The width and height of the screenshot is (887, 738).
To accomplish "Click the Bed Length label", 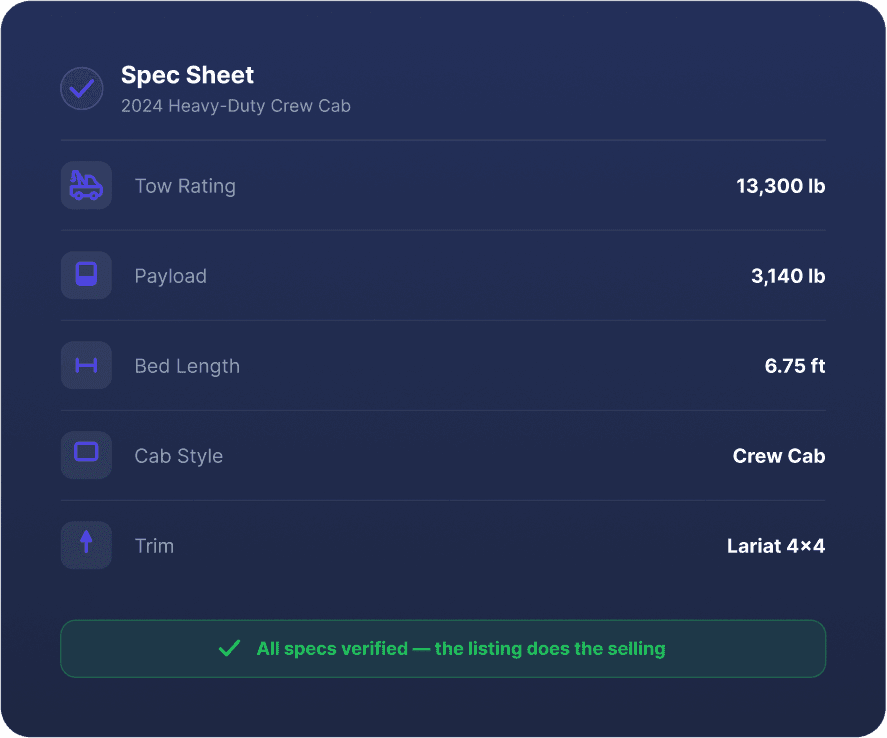I will (187, 366).
